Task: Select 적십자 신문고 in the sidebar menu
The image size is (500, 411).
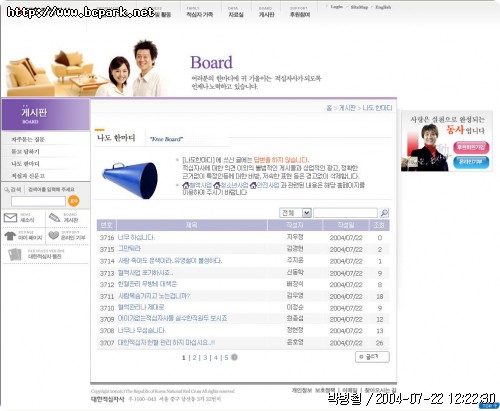Action: (28, 175)
